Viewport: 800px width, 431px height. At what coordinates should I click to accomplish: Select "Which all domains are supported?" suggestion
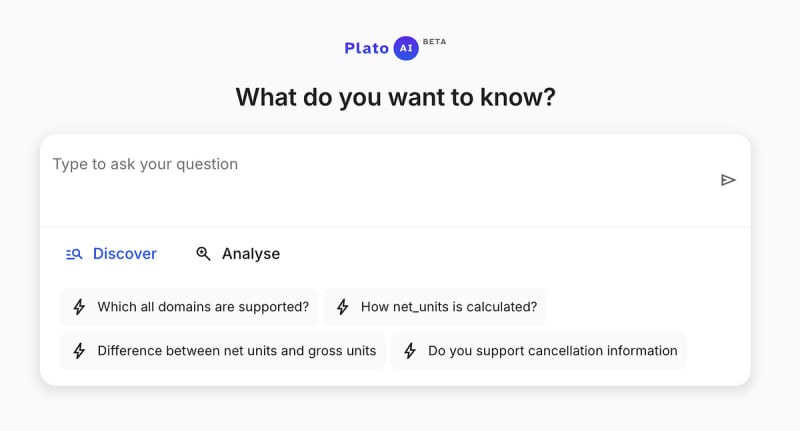click(190, 307)
